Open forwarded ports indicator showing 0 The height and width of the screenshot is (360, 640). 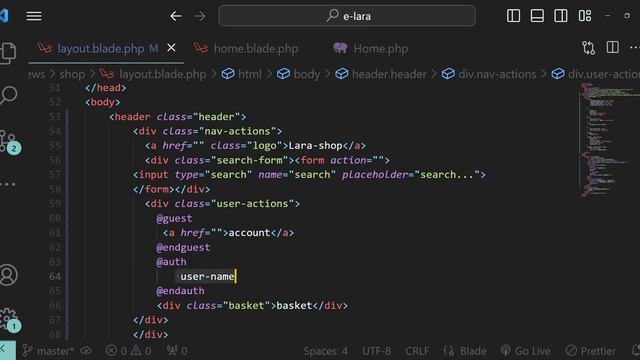point(177,351)
